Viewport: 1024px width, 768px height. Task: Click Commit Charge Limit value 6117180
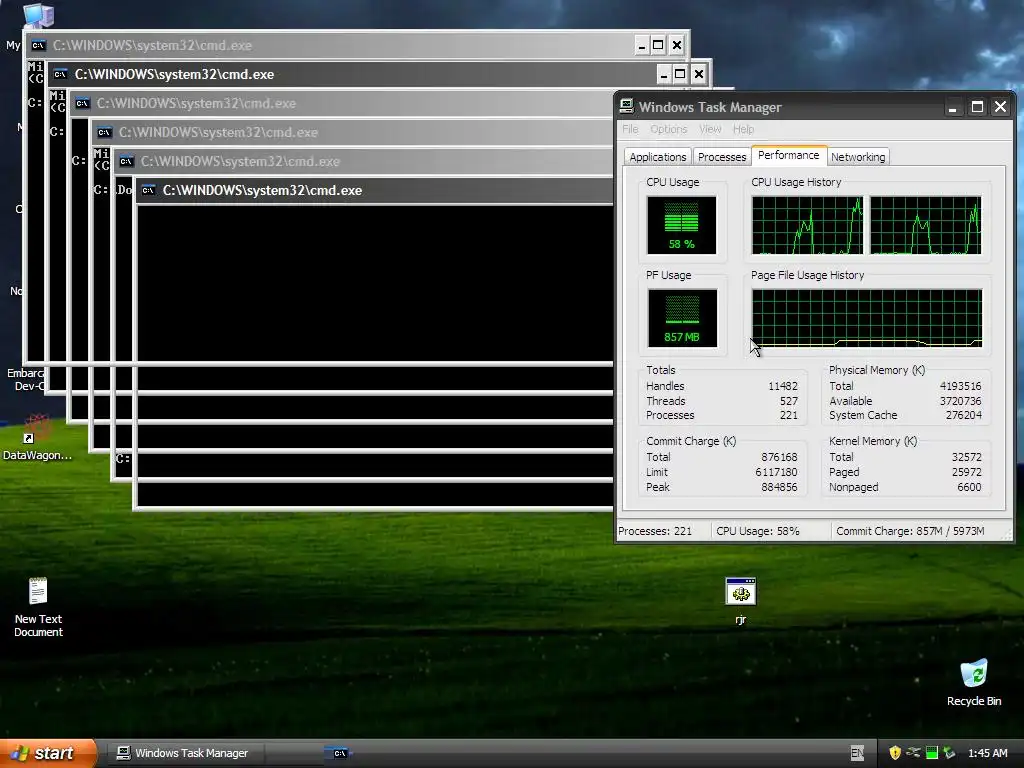[x=776, y=472]
